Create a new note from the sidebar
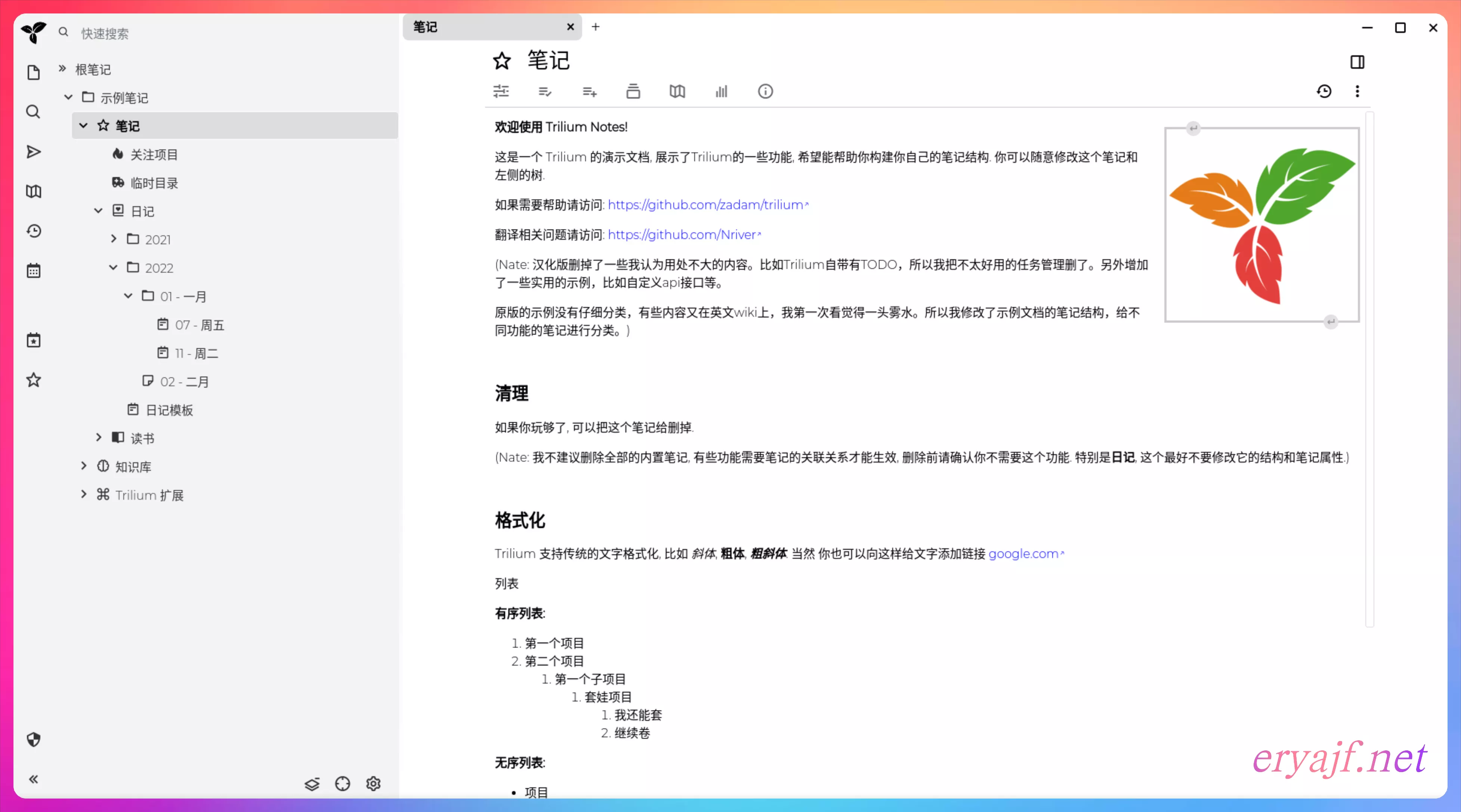The image size is (1461, 812). [x=34, y=72]
